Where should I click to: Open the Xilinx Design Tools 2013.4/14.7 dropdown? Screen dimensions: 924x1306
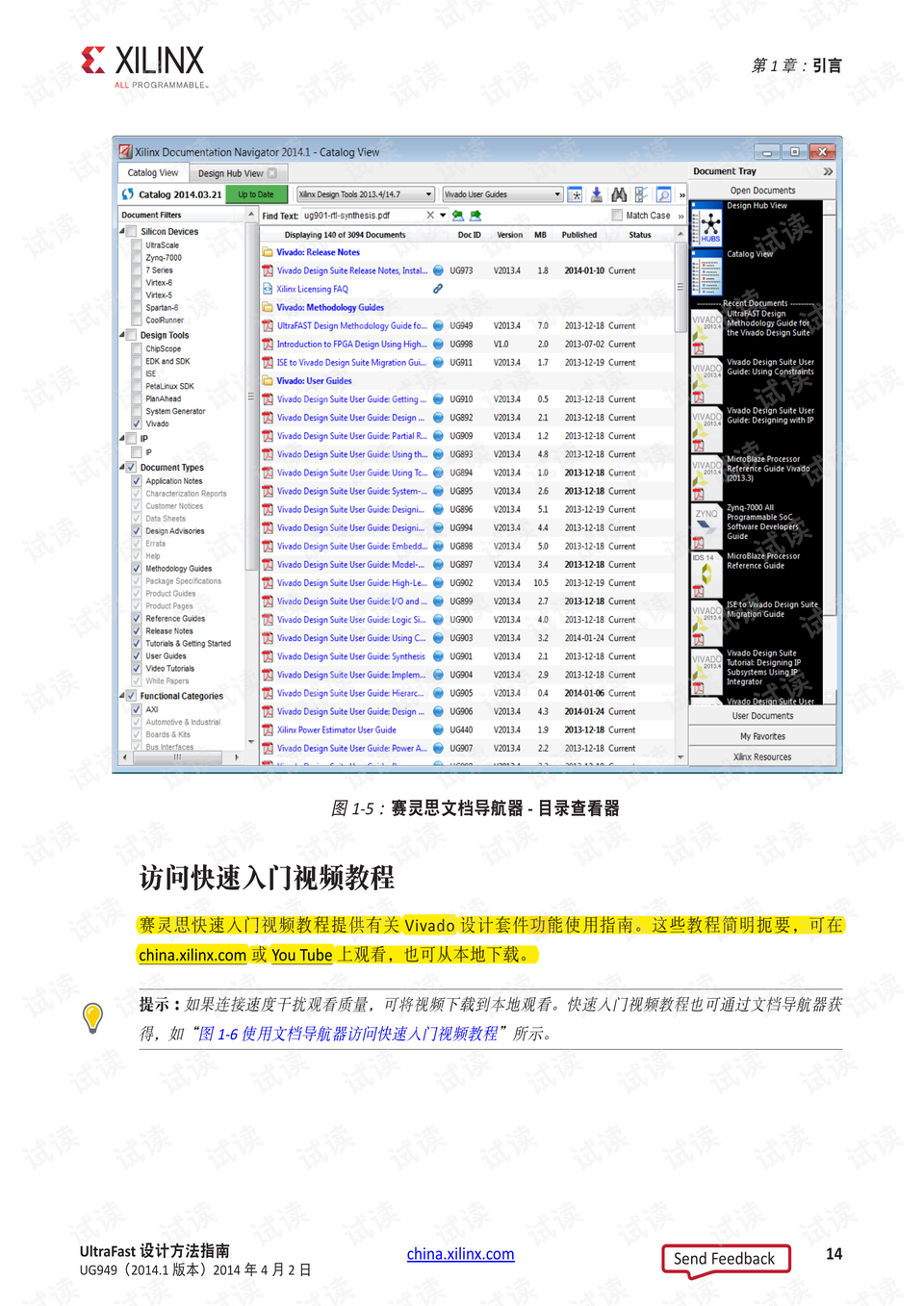[366, 194]
